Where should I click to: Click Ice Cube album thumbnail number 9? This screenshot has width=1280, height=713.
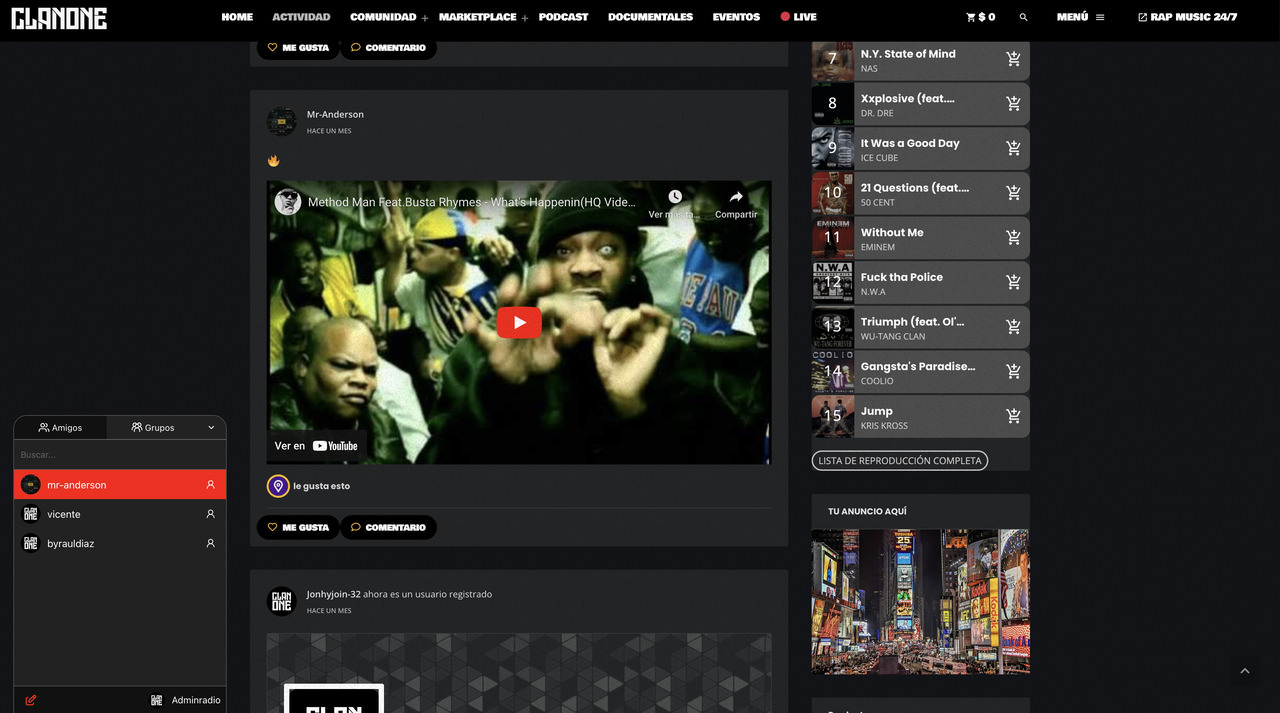tap(833, 148)
